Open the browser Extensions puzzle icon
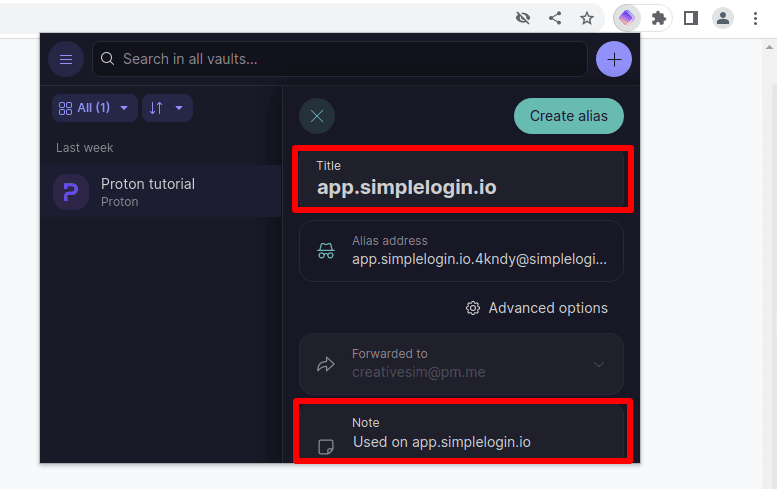 click(659, 18)
